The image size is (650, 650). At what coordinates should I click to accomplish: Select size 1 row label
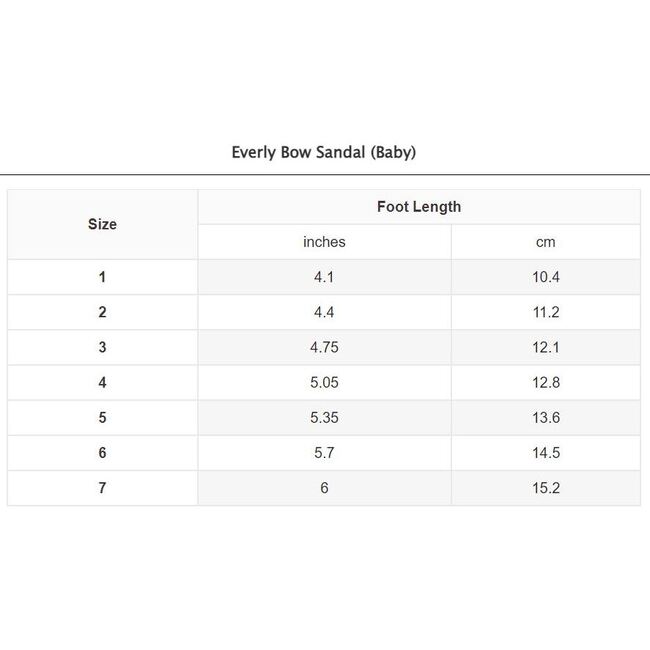coord(102,277)
